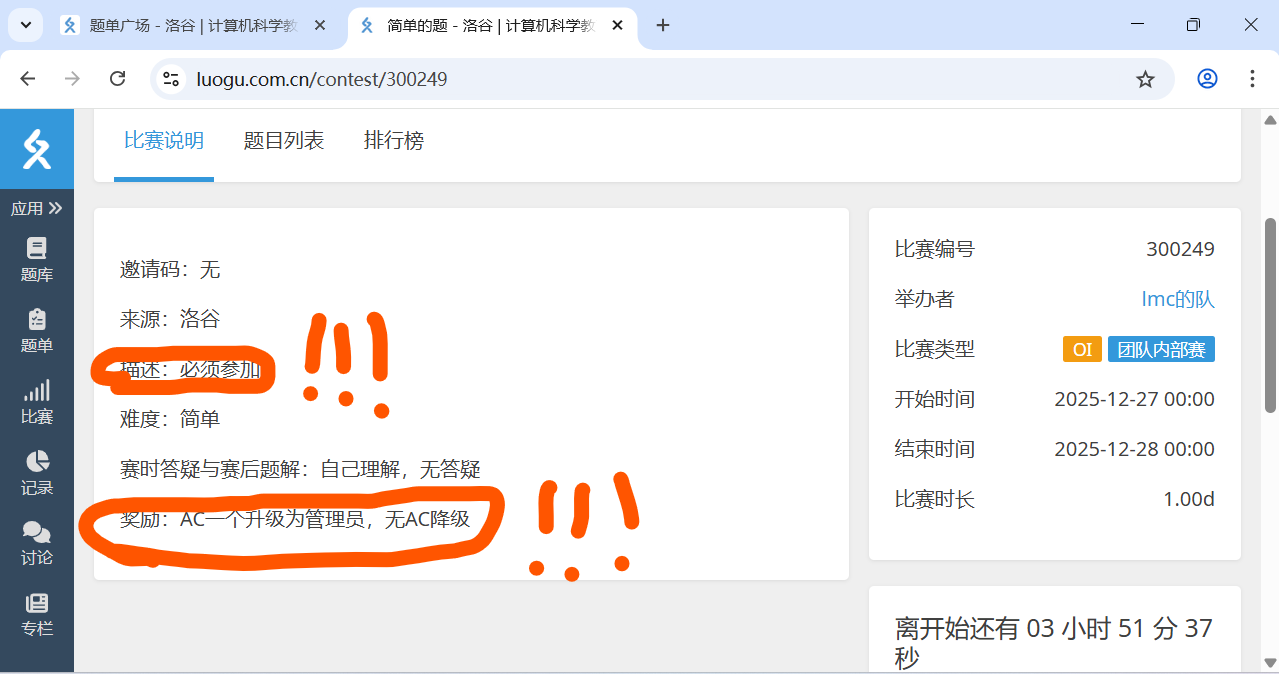Click the Luogu logo in sidebar
Screen dimensions: 1279x674
[37, 149]
